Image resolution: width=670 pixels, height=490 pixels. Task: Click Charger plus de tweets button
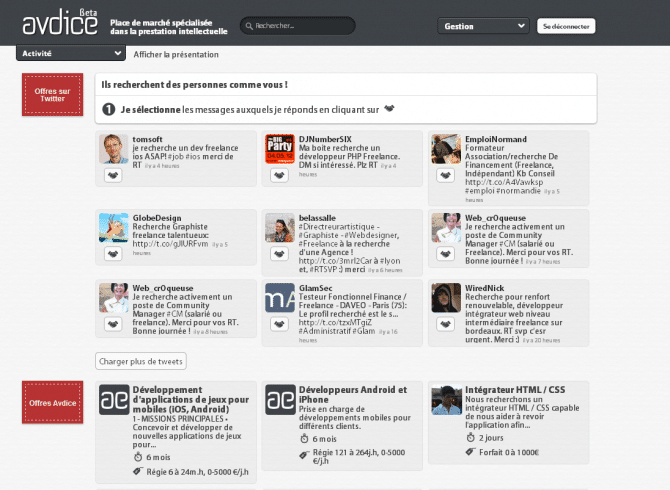pos(141,361)
